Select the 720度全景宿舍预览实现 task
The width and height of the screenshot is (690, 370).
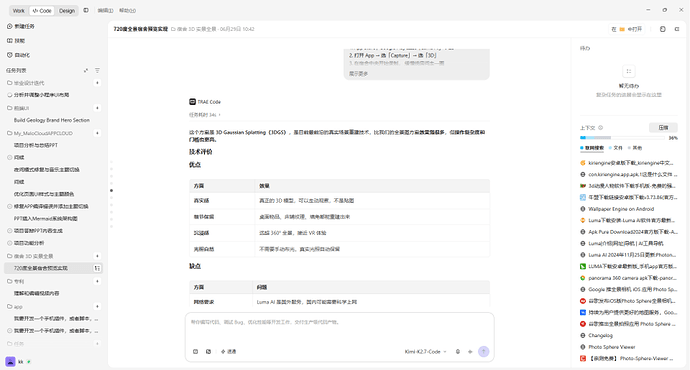[40, 268]
